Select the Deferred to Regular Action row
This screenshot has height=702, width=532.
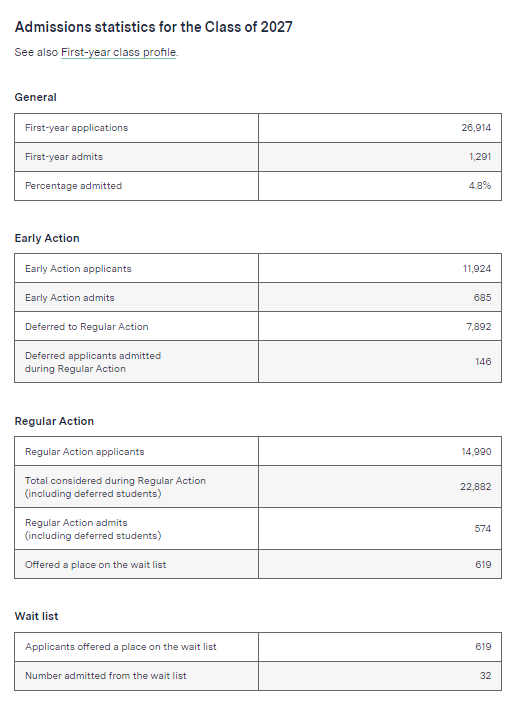[258, 326]
